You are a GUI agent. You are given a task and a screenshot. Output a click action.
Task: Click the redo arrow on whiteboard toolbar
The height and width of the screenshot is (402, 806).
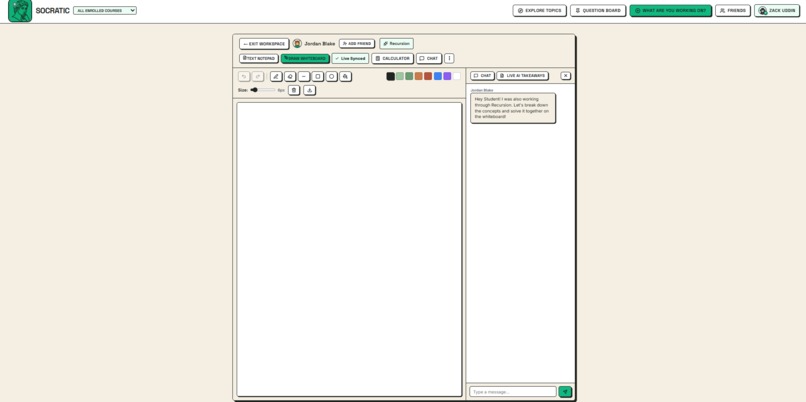pyautogui.click(x=258, y=77)
